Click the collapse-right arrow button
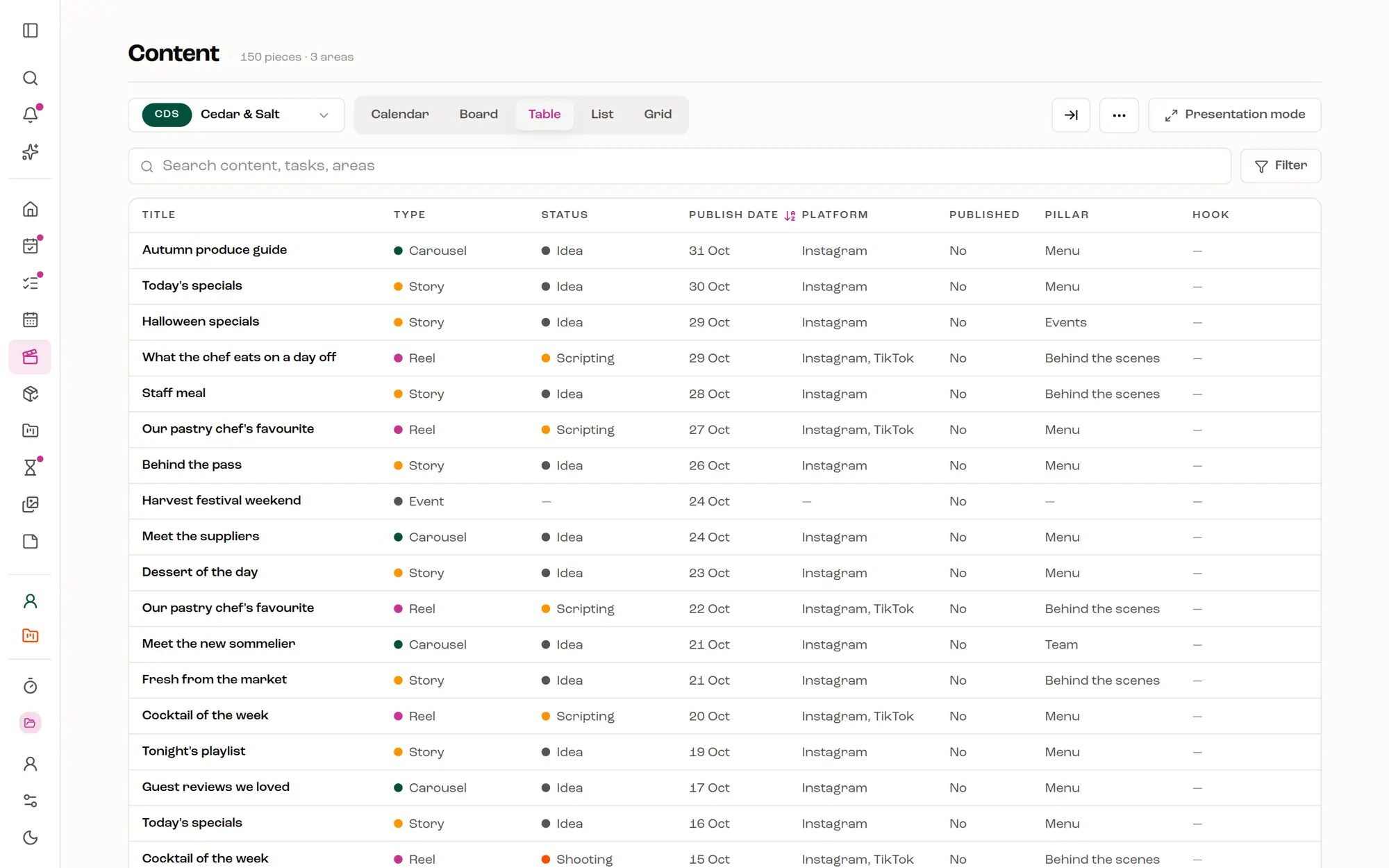 pyautogui.click(x=1071, y=115)
